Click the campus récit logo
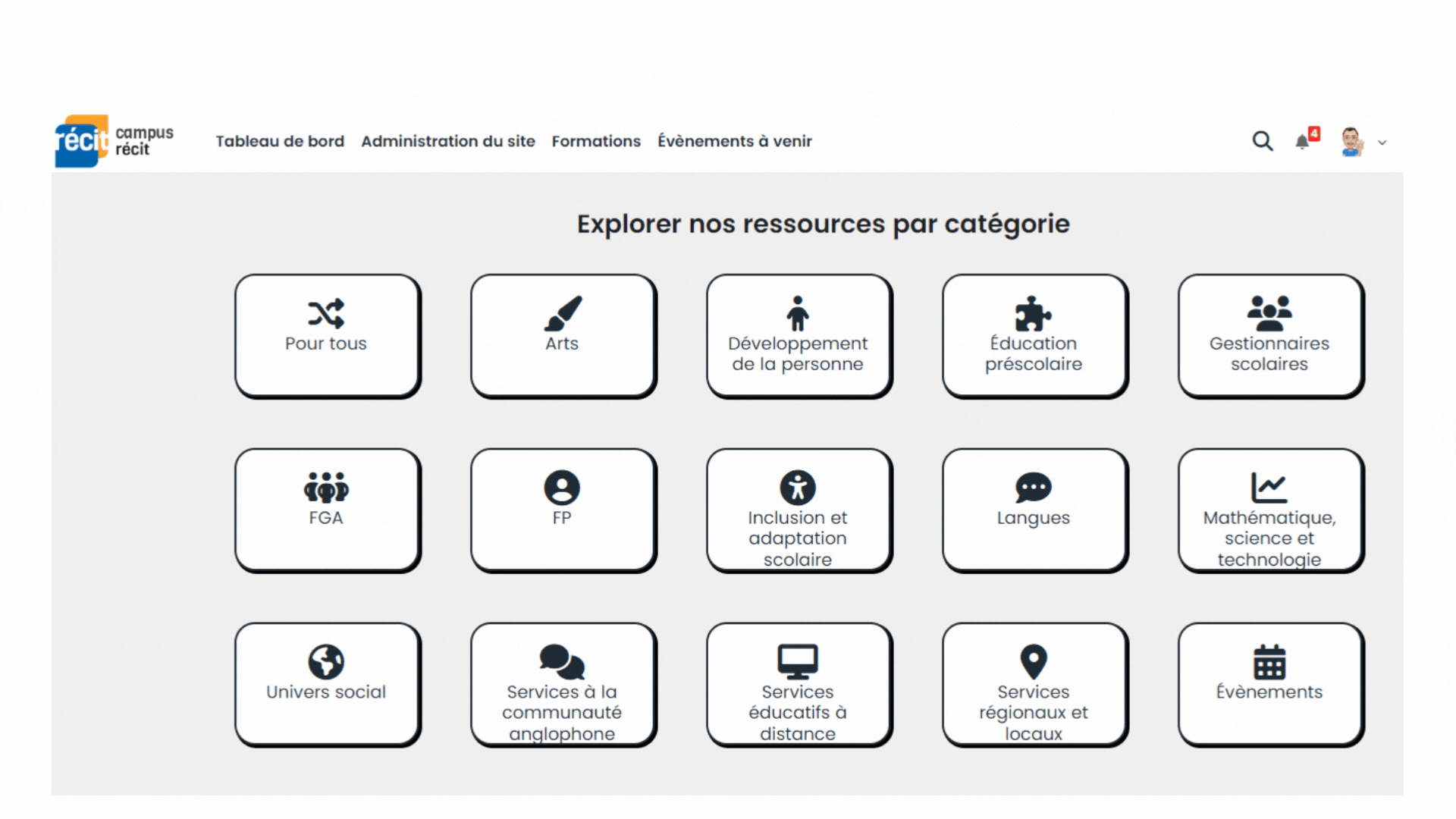Viewport: 1456px width, 819px height. [x=112, y=140]
